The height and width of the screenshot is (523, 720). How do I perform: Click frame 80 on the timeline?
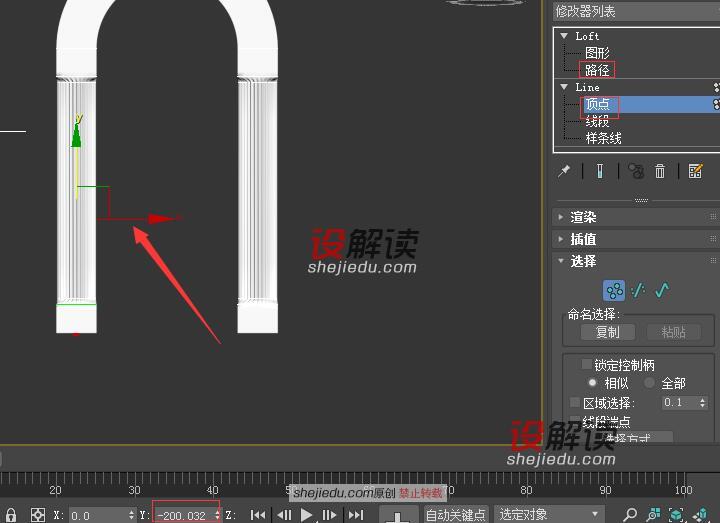526,490
